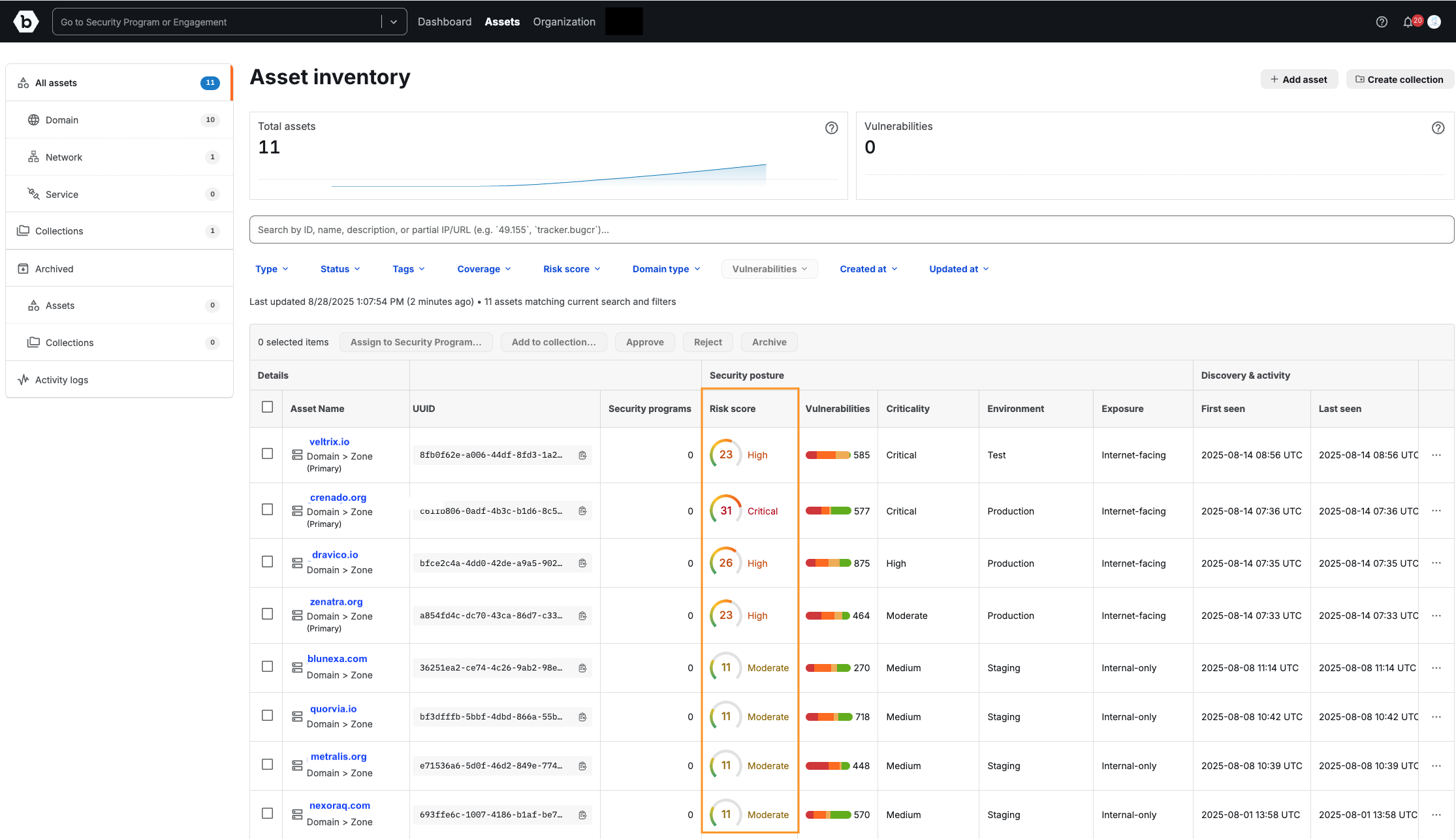Expand the Tags filter dropdown
Image resolution: width=1456 pixels, height=839 pixels.
click(409, 269)
